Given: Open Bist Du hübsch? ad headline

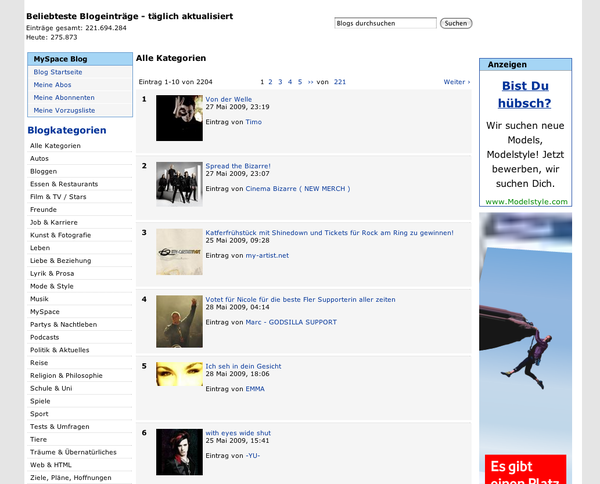Looking at the screenshot, I should (x=525, y=95).
